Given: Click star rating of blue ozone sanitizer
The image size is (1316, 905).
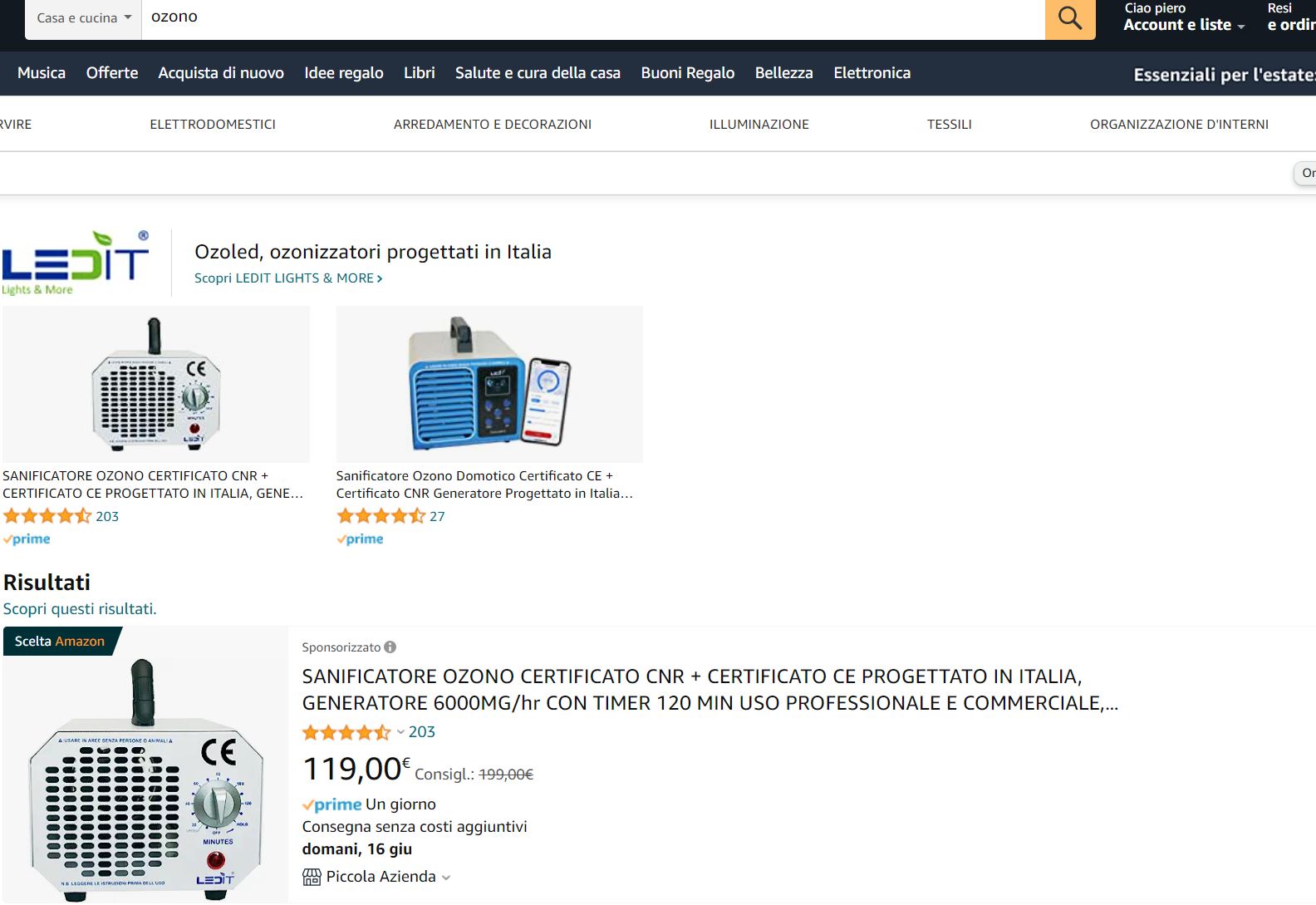Looking at the screenshot, I should [x=381, y=516].
